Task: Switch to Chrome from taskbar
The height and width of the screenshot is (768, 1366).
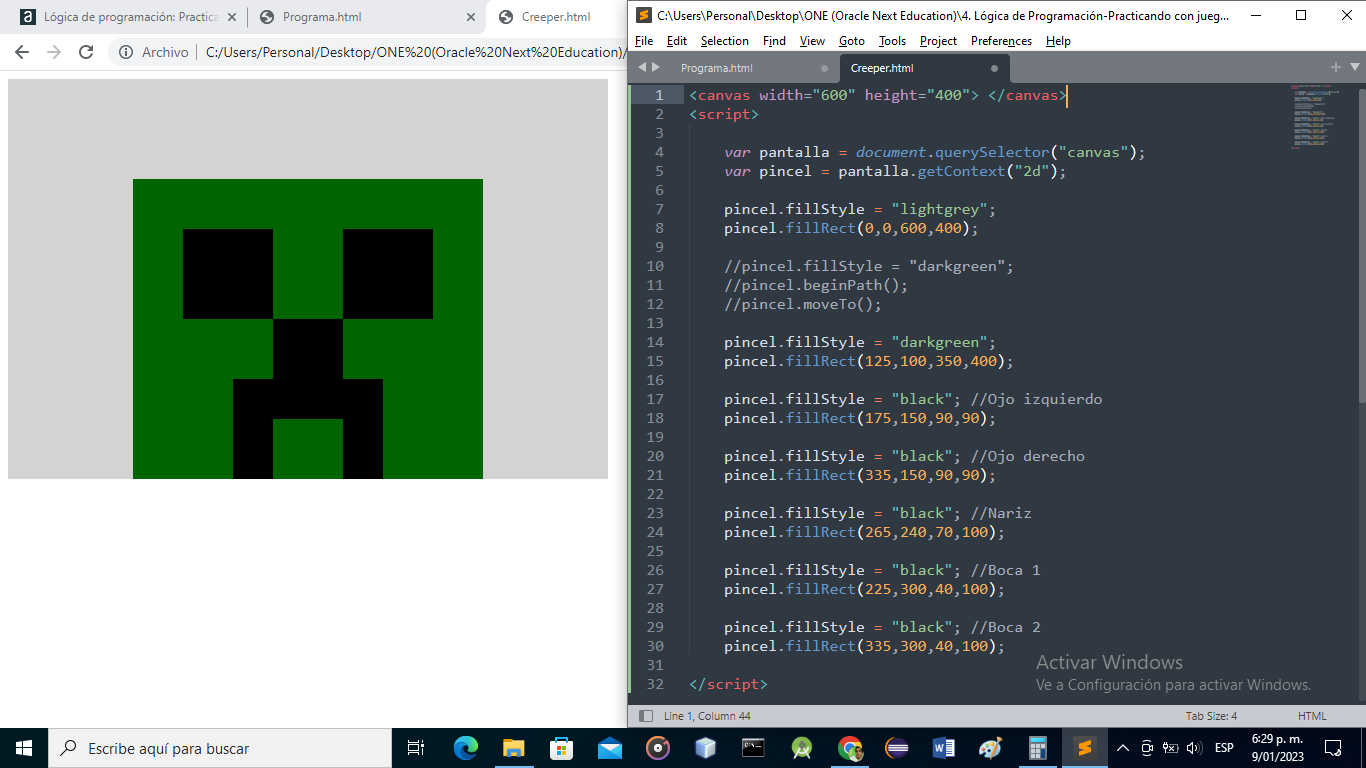Action: (x=849, y=748)
